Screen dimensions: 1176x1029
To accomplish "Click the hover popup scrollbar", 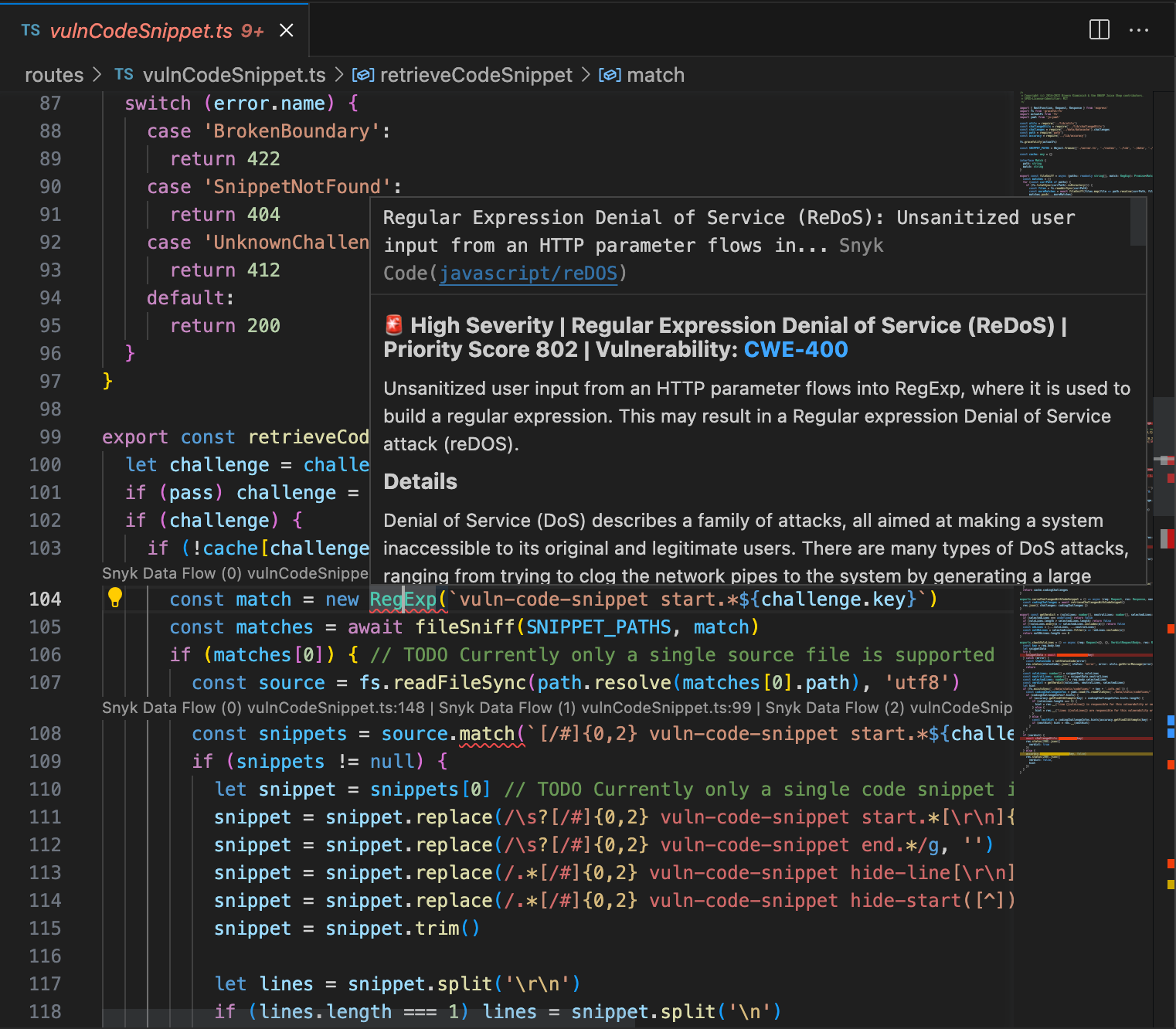I will [x=1137, y=222].
